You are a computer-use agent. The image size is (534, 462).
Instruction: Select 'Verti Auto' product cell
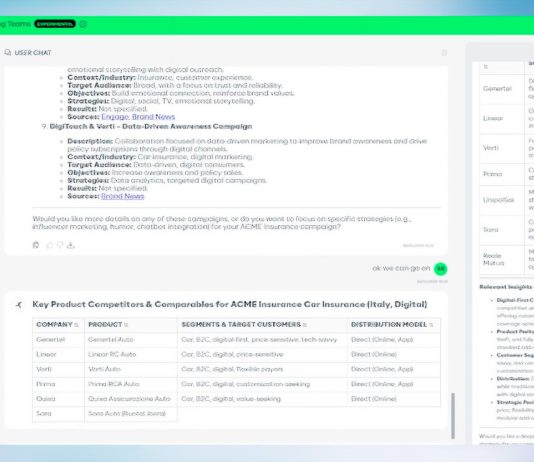click(x=131, y=369)
